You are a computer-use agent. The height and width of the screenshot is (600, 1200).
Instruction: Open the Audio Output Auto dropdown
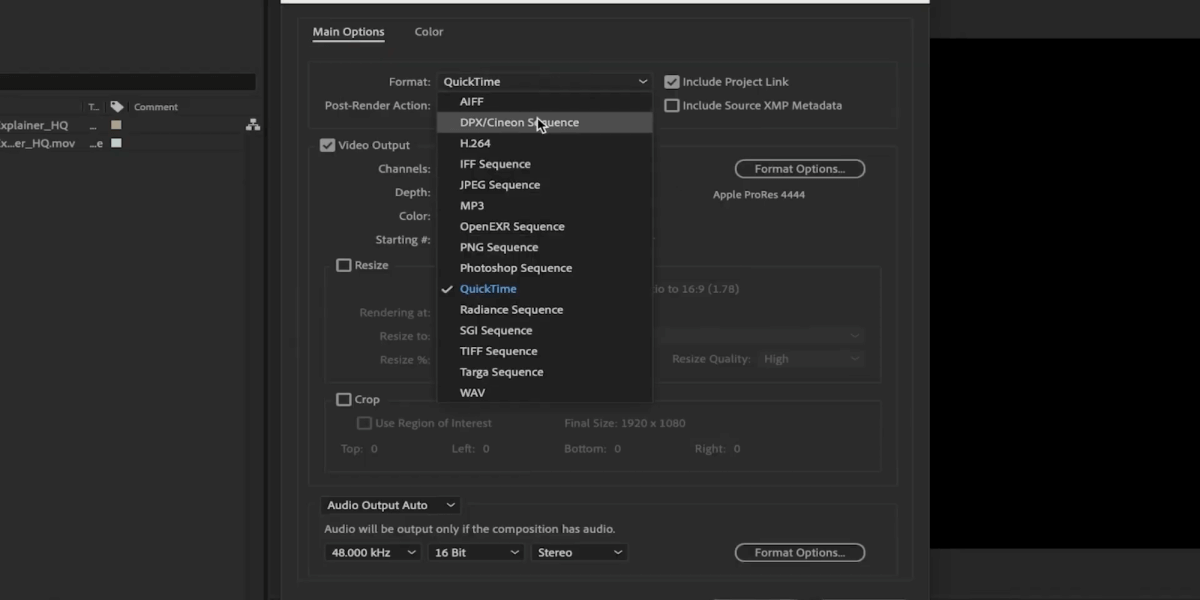[390, 506]
